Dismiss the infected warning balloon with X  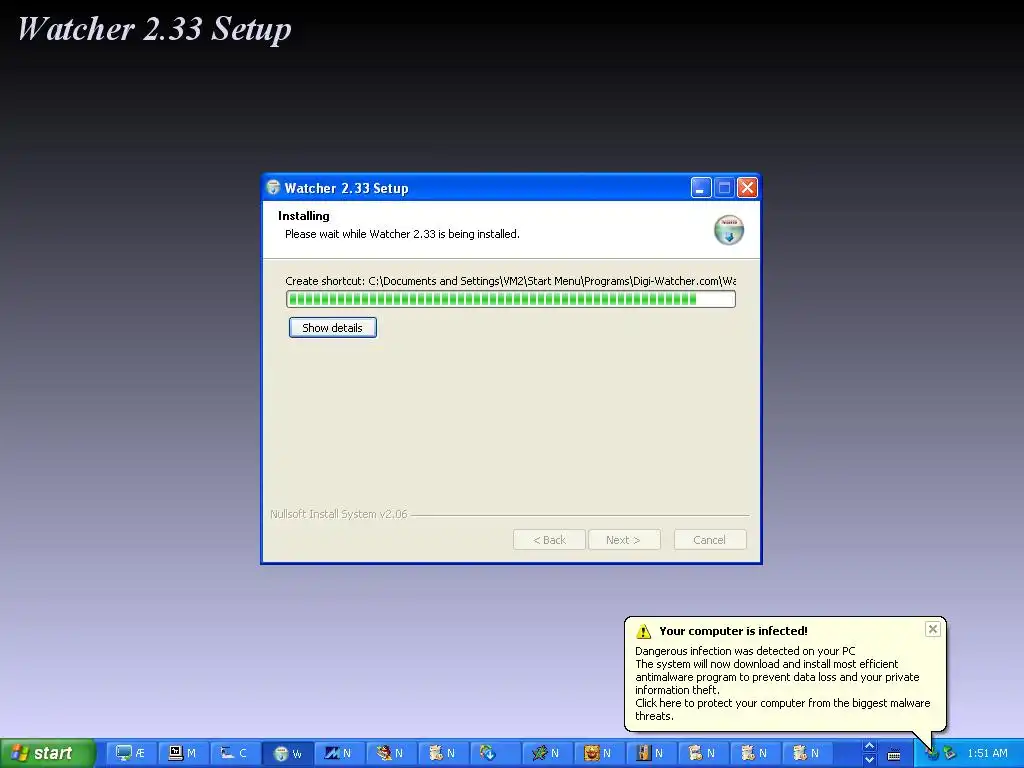click(x=933, y=629)
